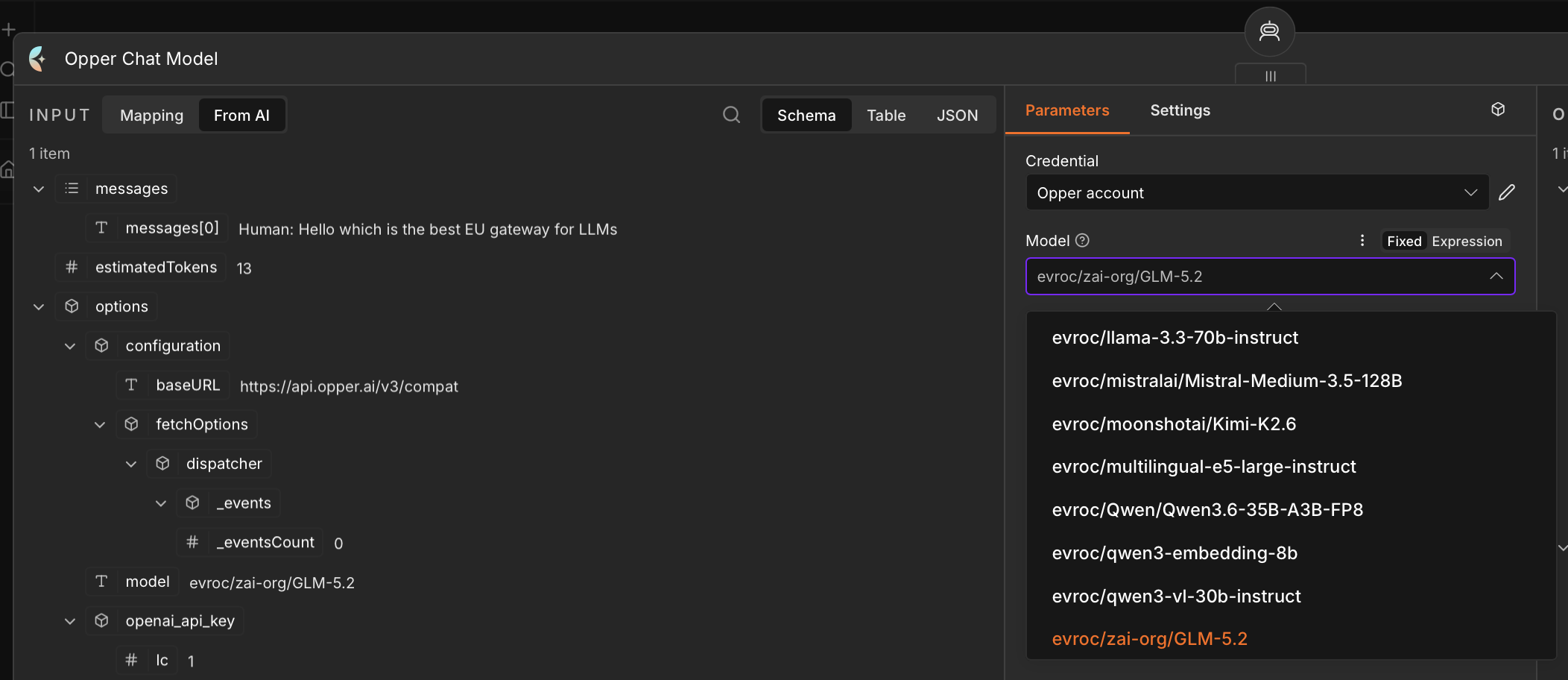Click the cube icon beside fetchOptions
This screenshot has height=680, width=1568.
pyautogui.click(x=132, y=424)
